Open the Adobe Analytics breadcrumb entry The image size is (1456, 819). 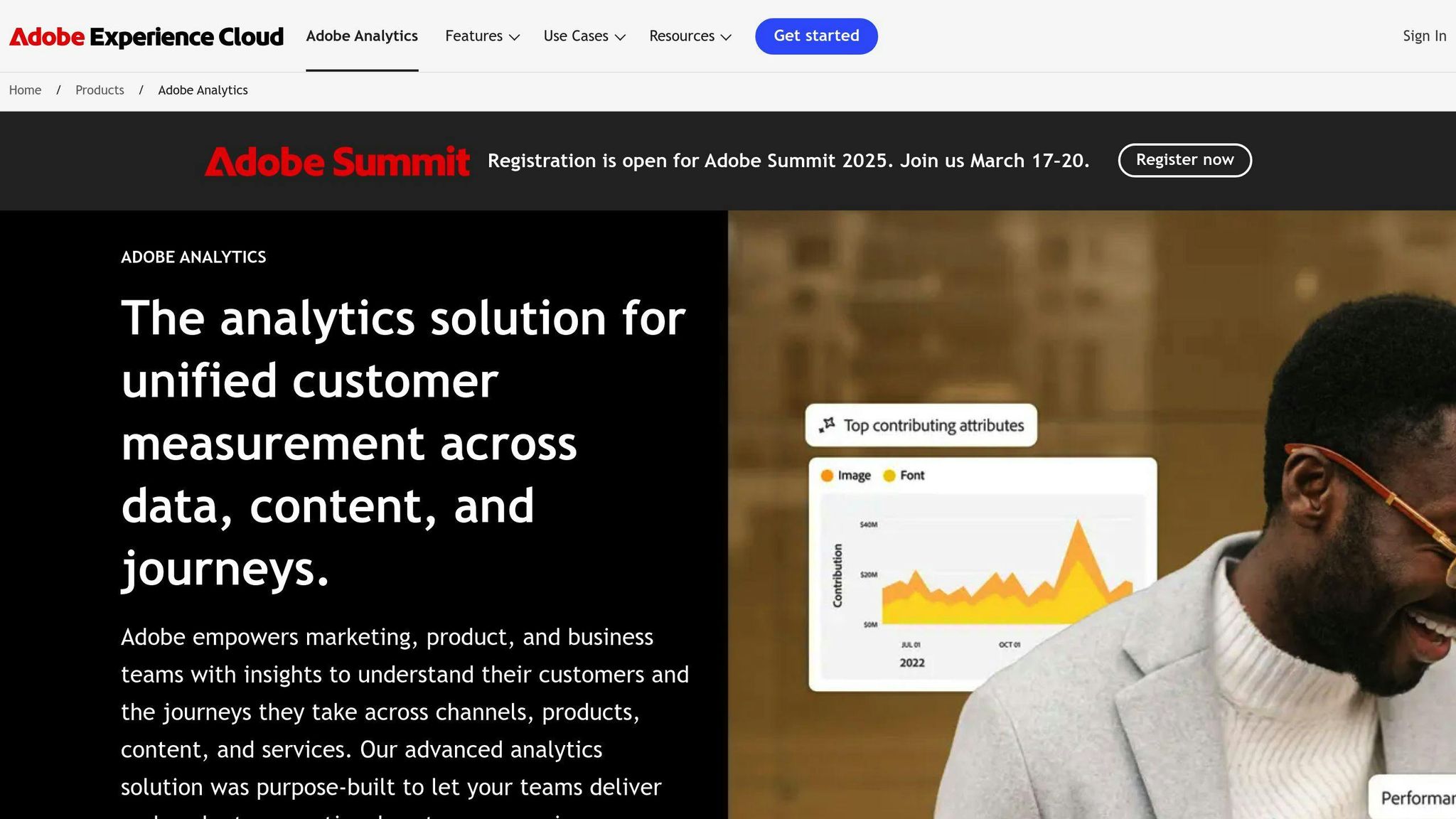click(x=203, y=90)
